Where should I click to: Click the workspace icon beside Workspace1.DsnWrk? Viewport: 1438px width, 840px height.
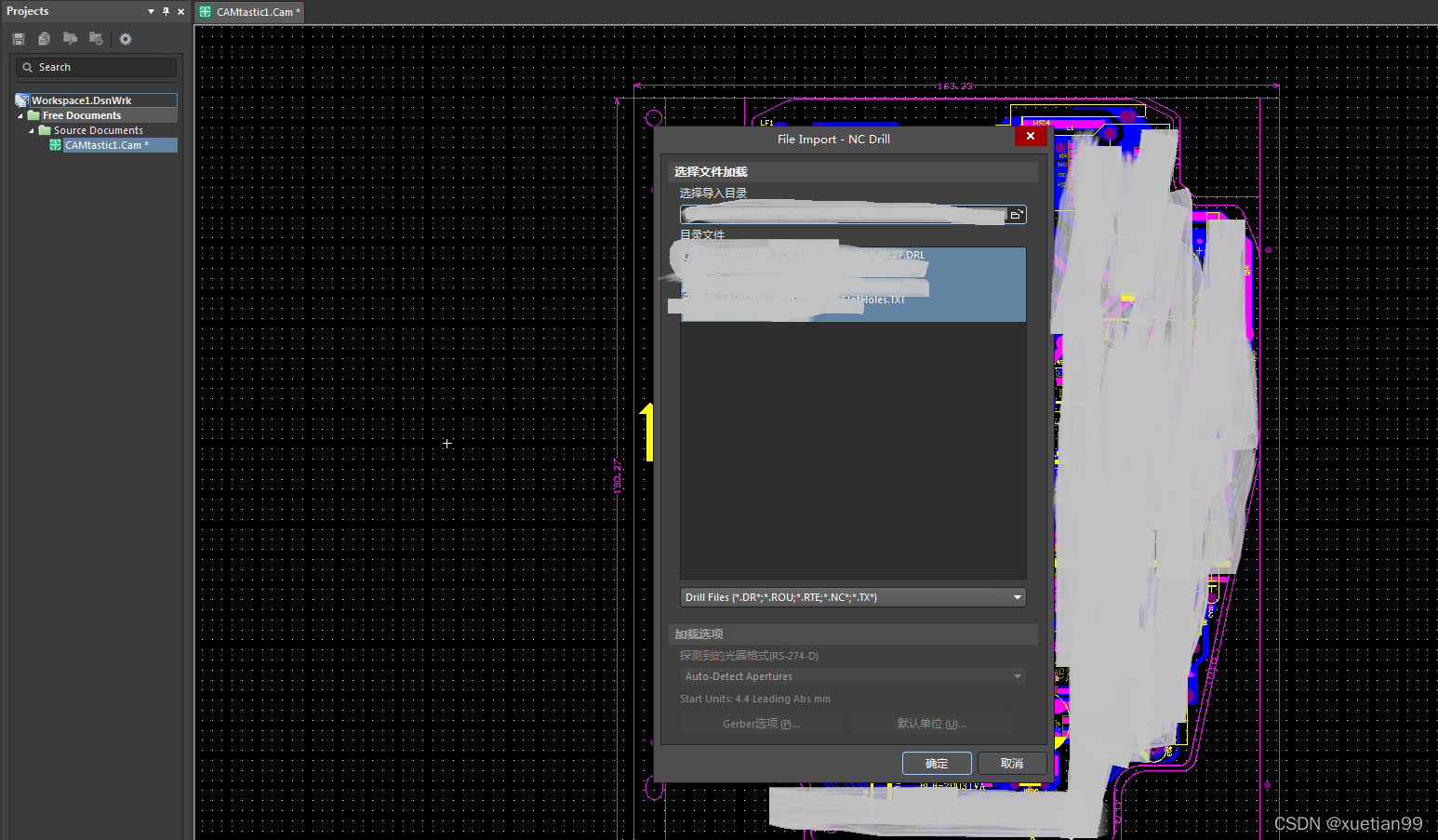click(x=22, y=100)
